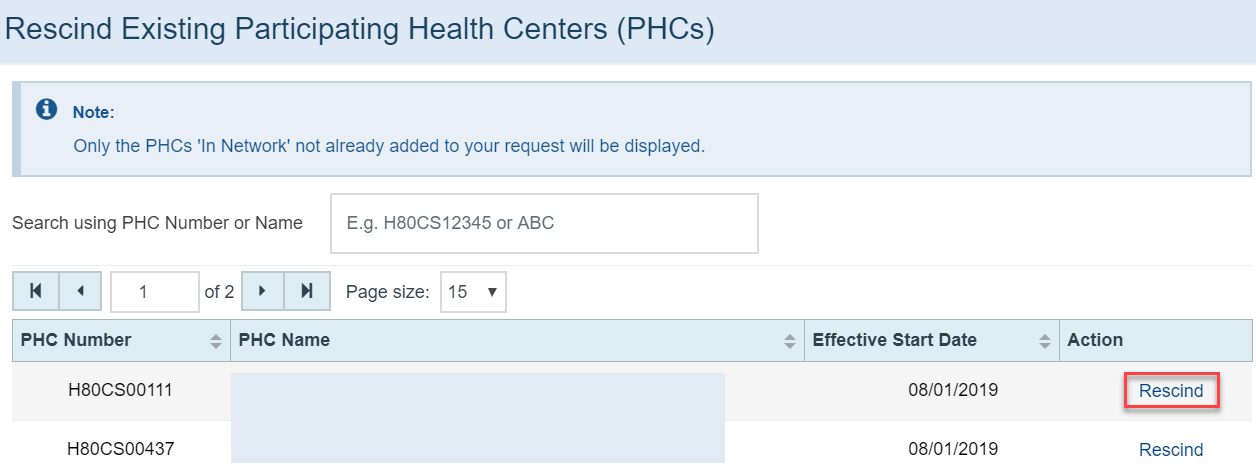This screenshot has height=474, width=1256.
Task: Focus the PHC Number or Name search box
Action: (544, 223)
